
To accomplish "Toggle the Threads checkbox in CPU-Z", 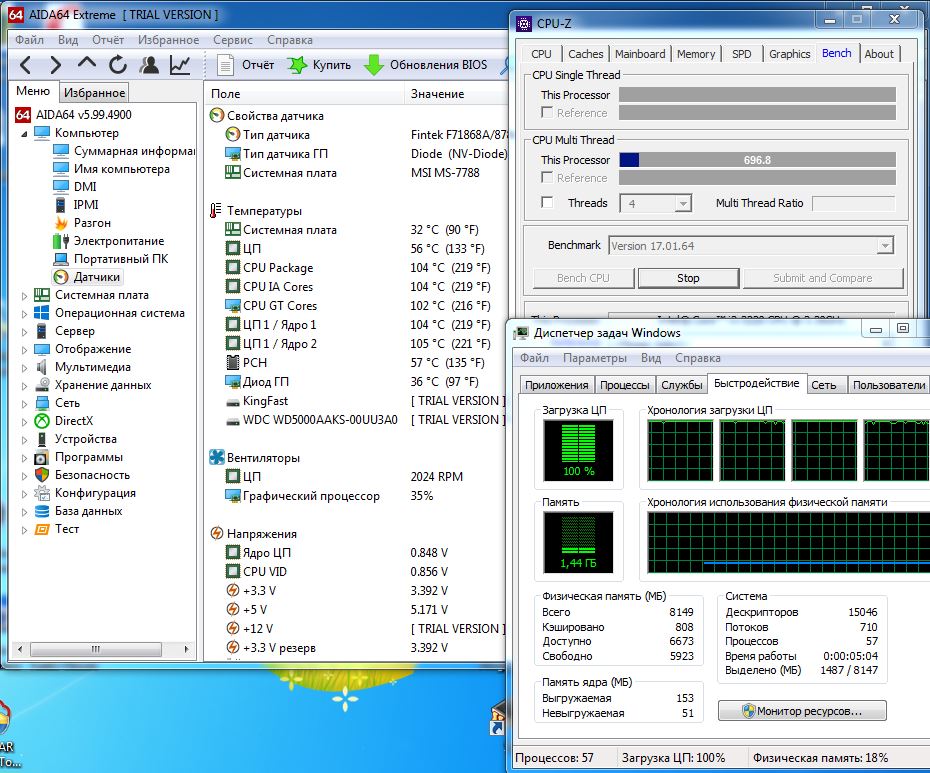I will point(547,203).
